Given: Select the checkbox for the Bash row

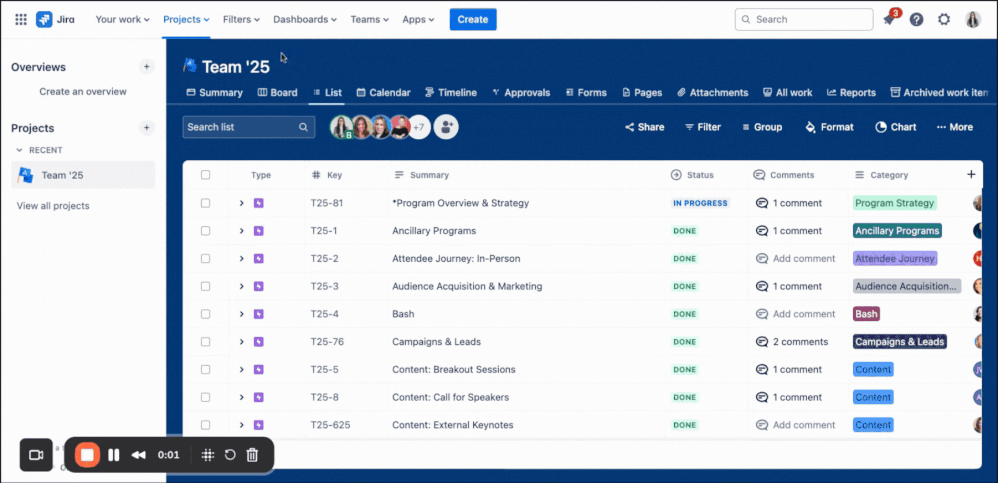Looking at the screenshot, I should 205,314.
